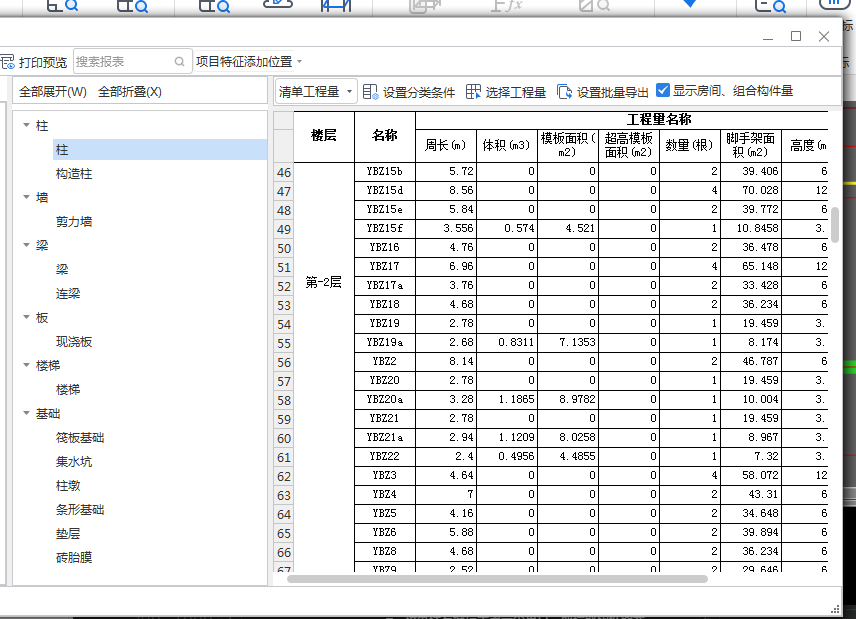Select 剪力墙 in the tree
856x619 pixels.
[75, 222]
